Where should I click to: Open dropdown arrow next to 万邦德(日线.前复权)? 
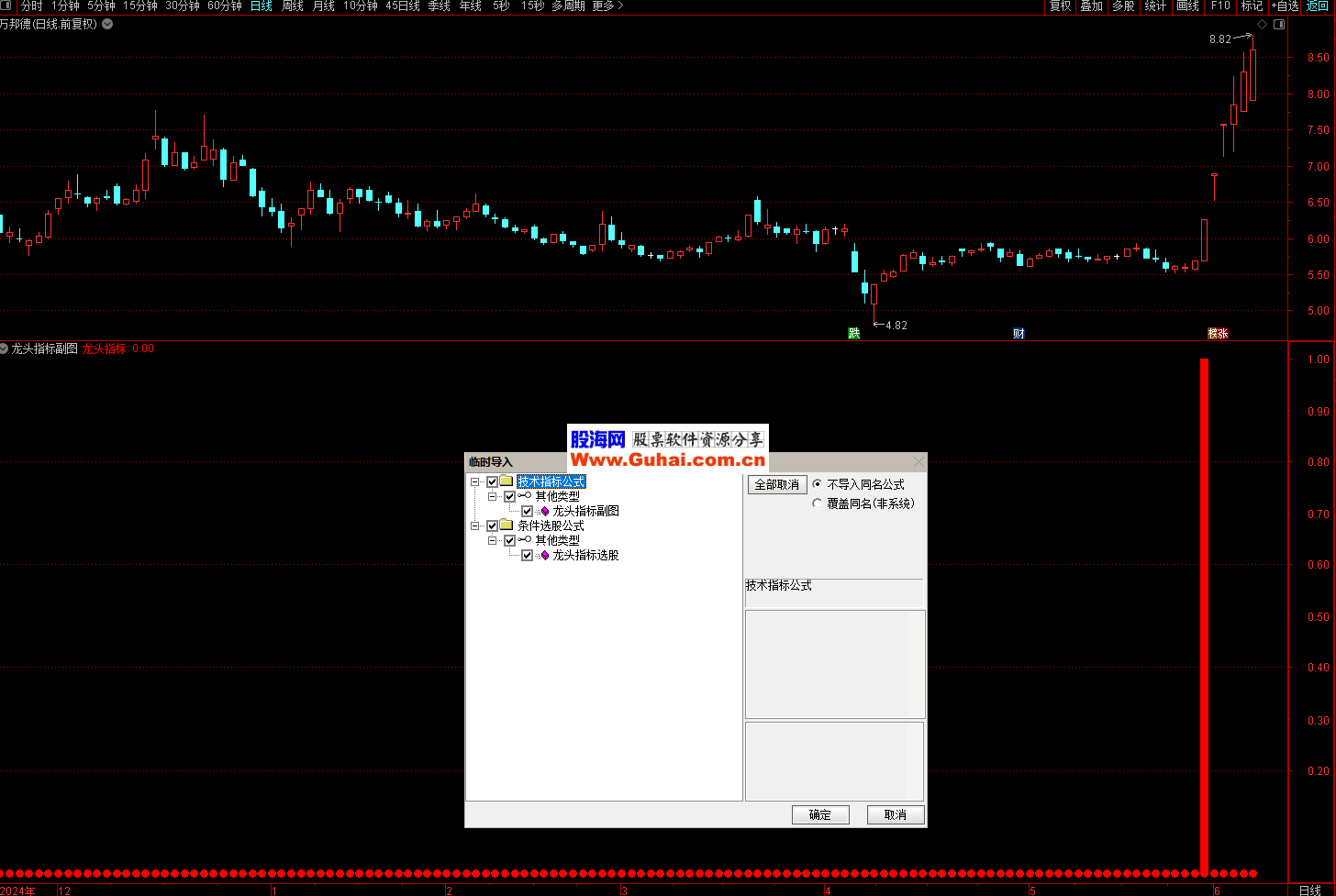107,24
